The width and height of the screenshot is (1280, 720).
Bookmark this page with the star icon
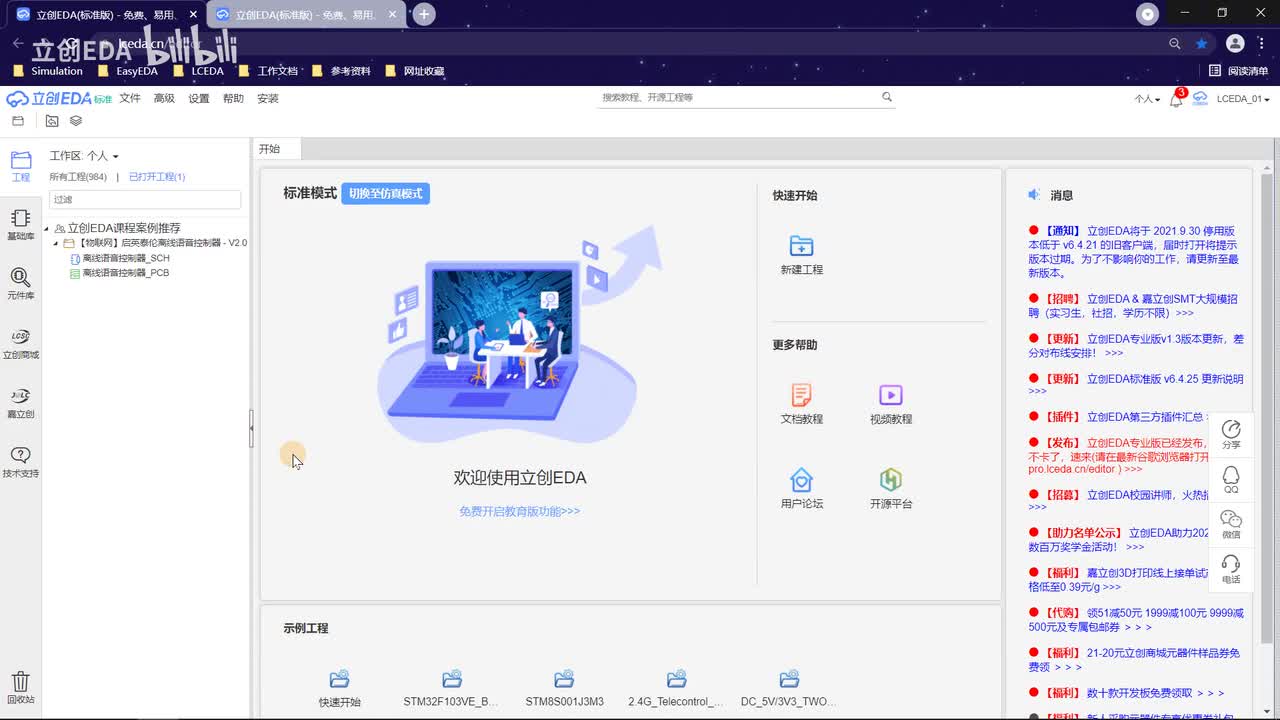[1202, 44]
